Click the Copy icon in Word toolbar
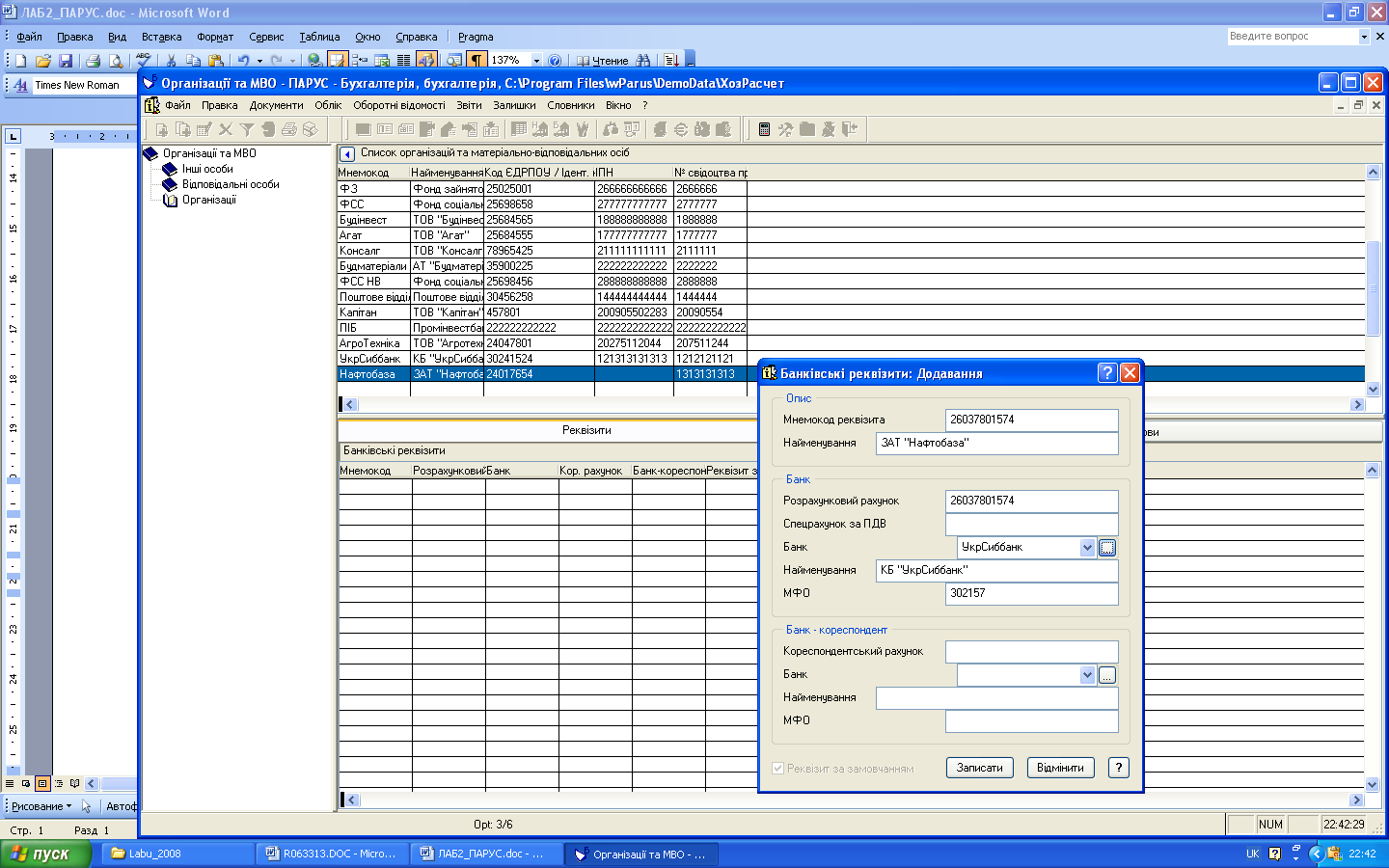The image size is (1389, 868). pyautogui.click(x=193, y=60)
